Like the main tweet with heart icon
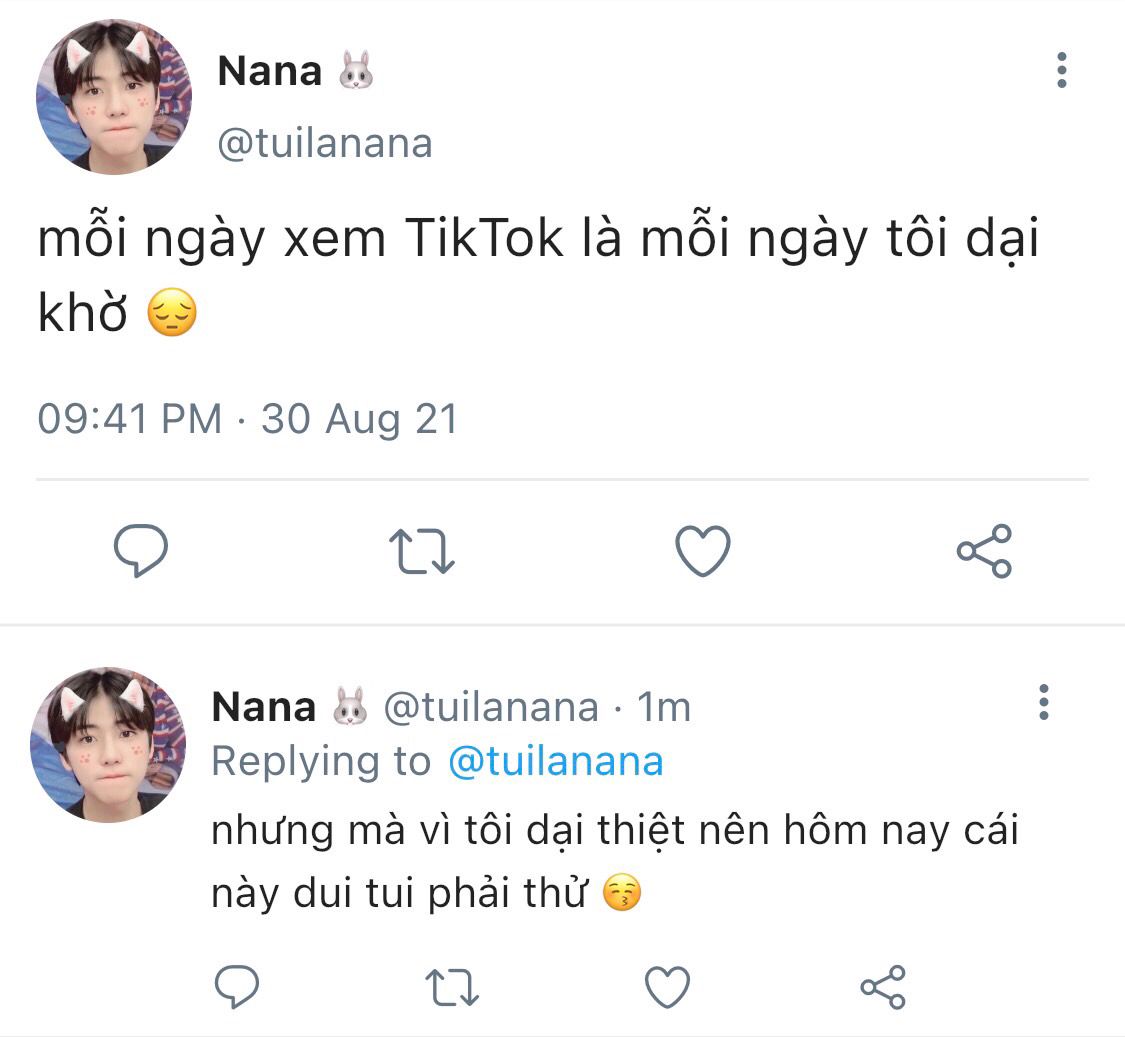The width and height of the screenshot is (1125, 1037). [703, 550]
